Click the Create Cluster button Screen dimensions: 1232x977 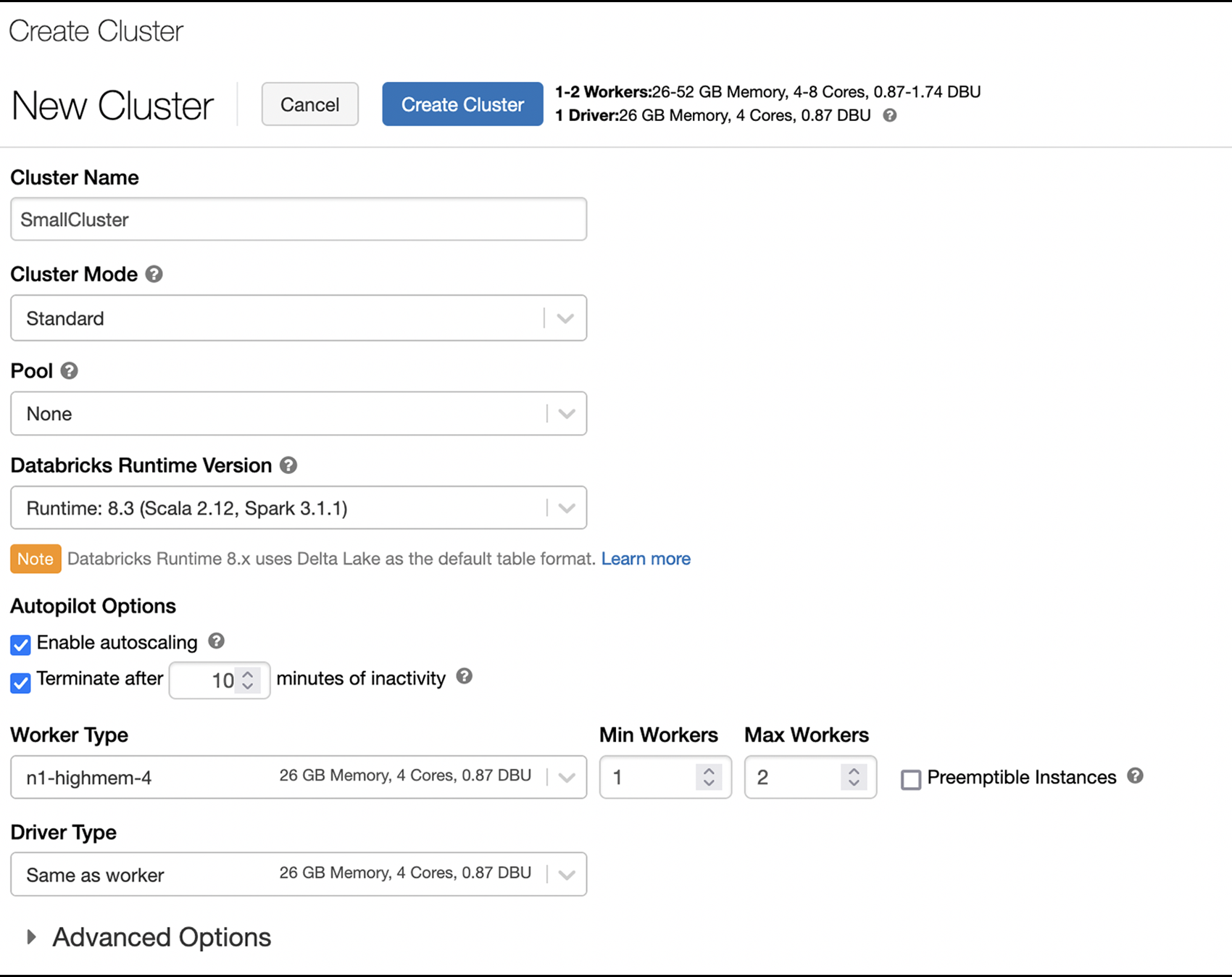(x=462, y=104)
